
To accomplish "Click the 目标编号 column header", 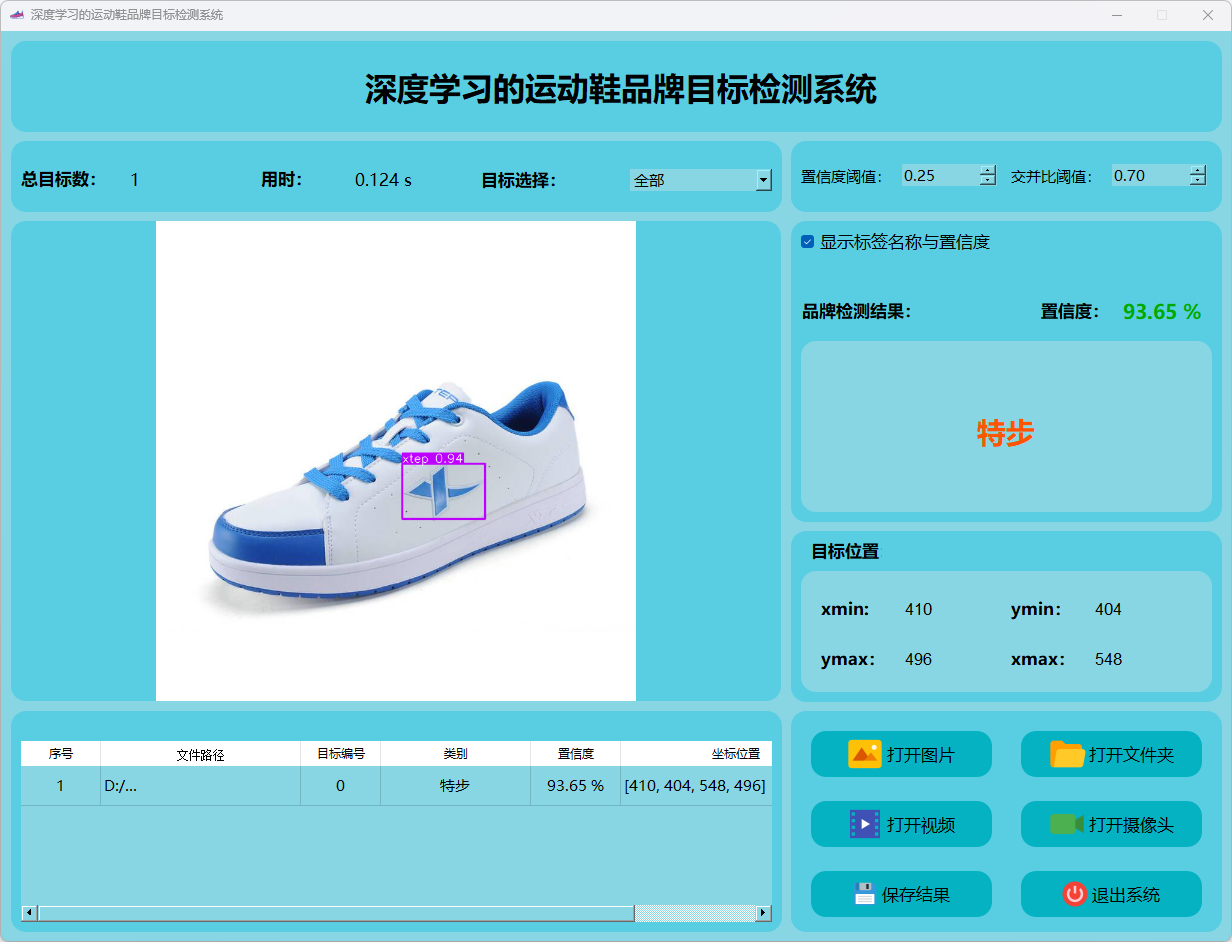I will pyautogui.click(x=341, y=754).
